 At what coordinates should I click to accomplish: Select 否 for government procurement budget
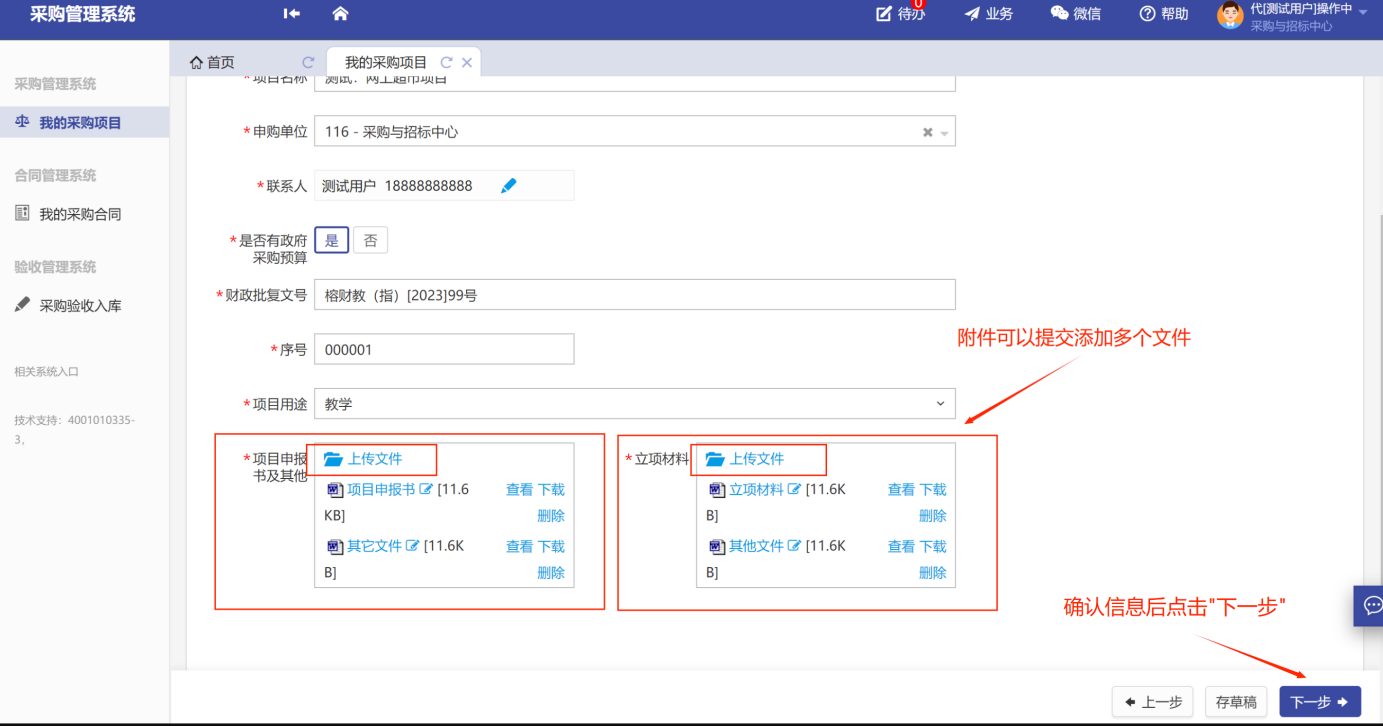pyautogui.click(x=370, y=241)
